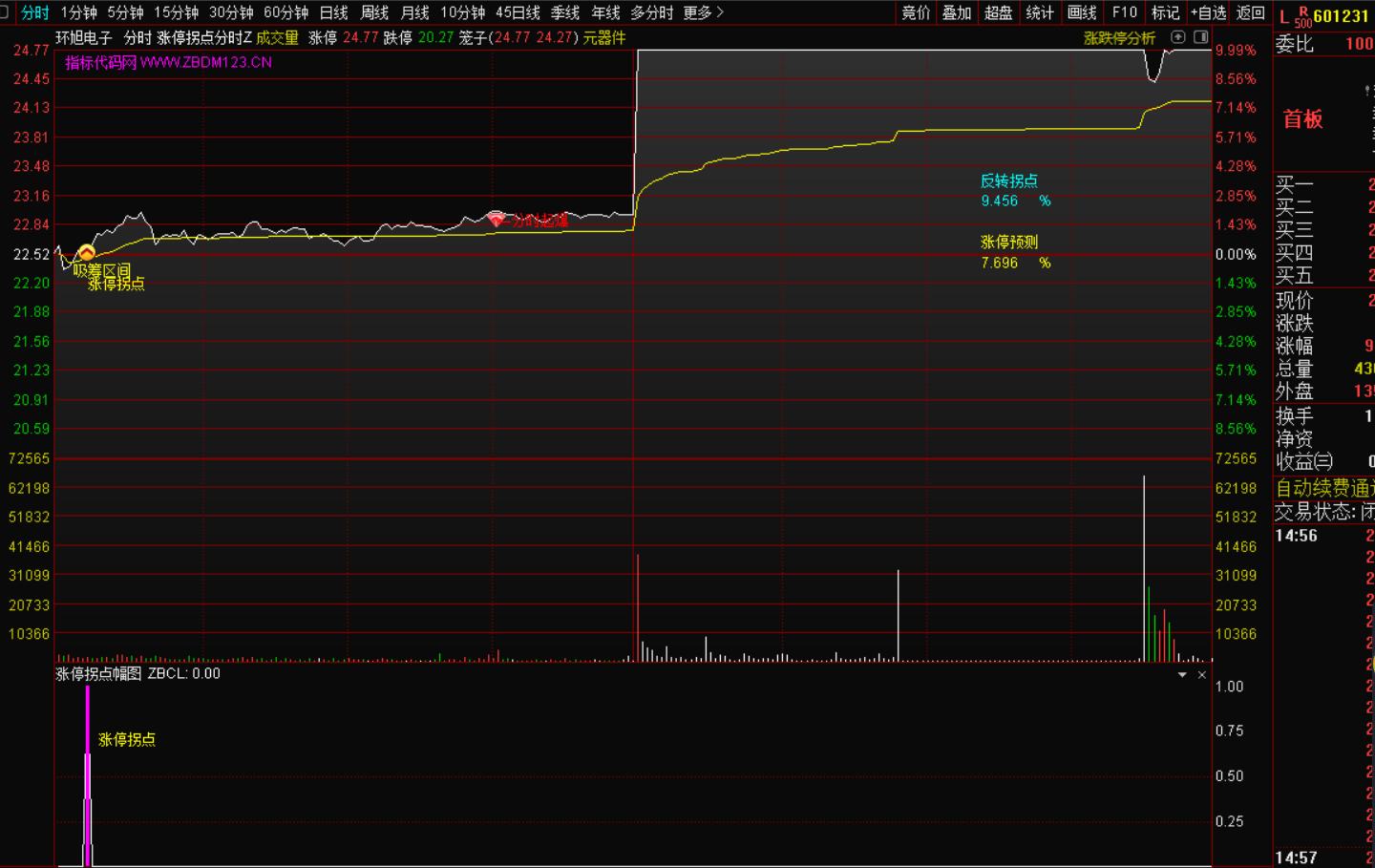Add stock via +自选 button
The height and width of the screenshot is (868, 1375).
pyautogui.click(x=1208, y=12)
